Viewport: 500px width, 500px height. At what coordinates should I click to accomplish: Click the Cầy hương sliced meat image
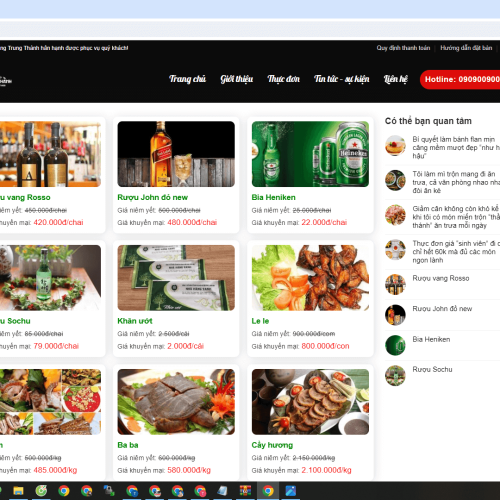(310, 402)
